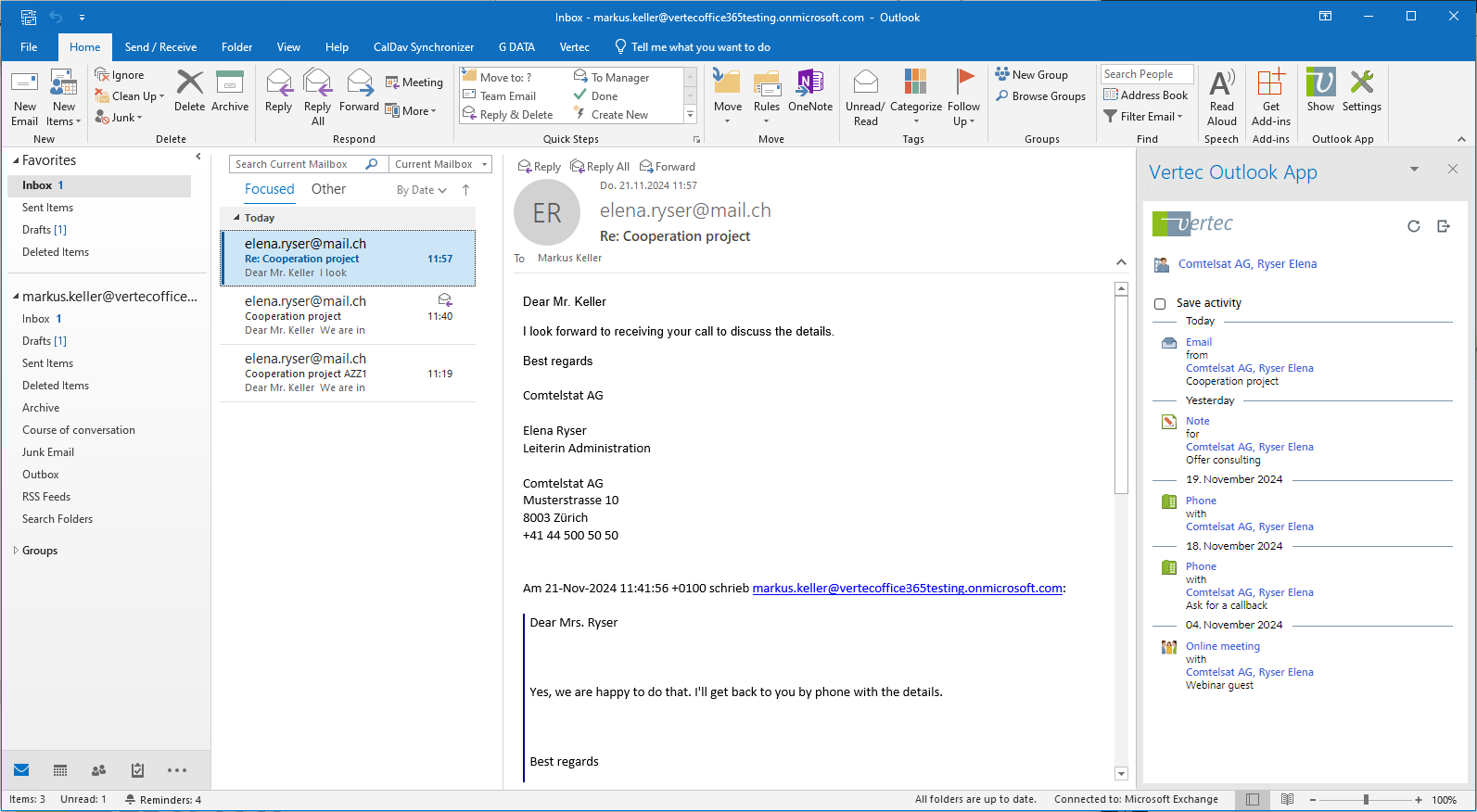This screenshot has width=1477, height=812.
Task: Select the Other inbox tab
Action: click(x=328, y=189)
